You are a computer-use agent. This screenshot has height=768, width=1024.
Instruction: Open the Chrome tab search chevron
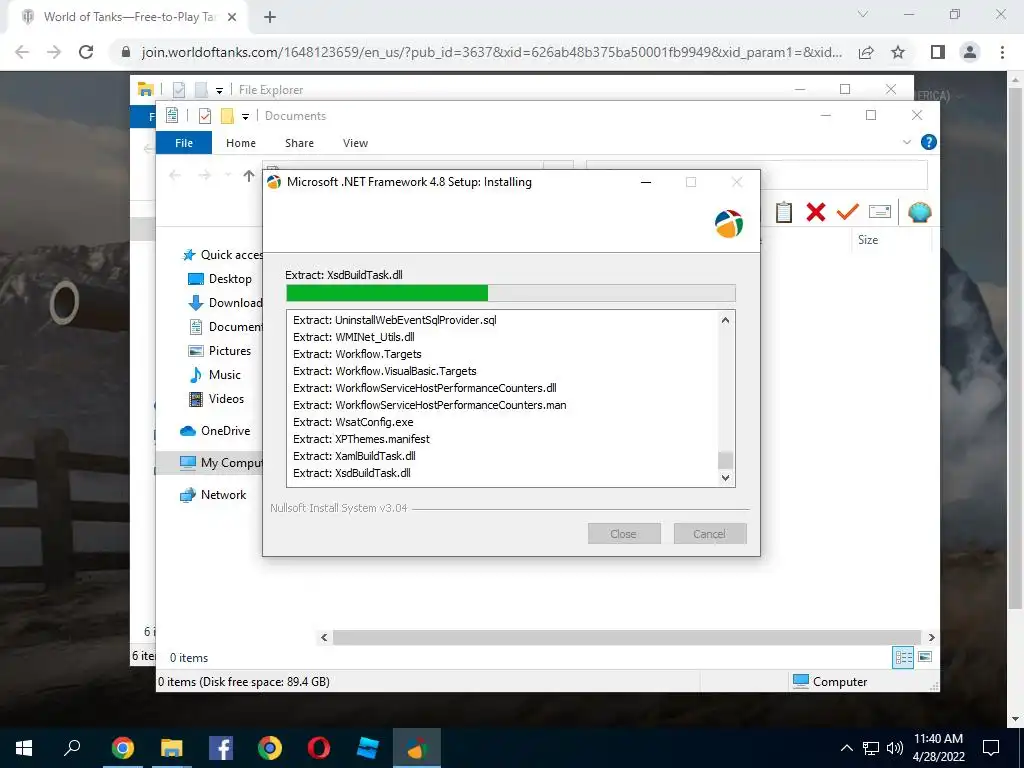(863, 14)
